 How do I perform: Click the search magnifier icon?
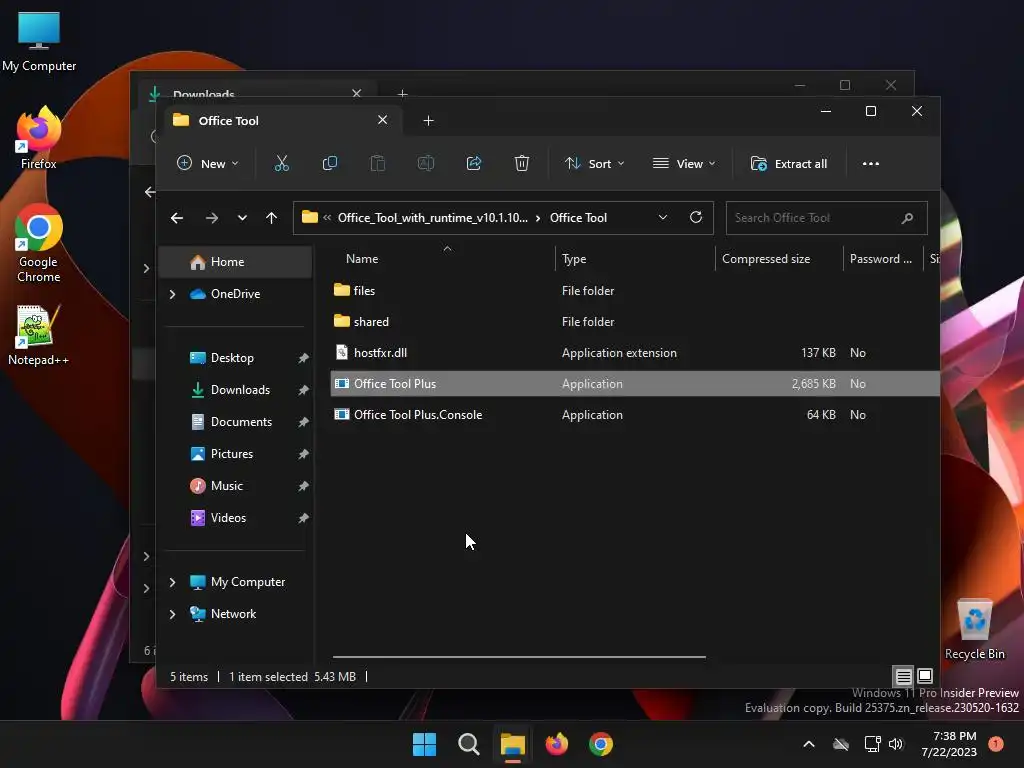pos(907,218)
